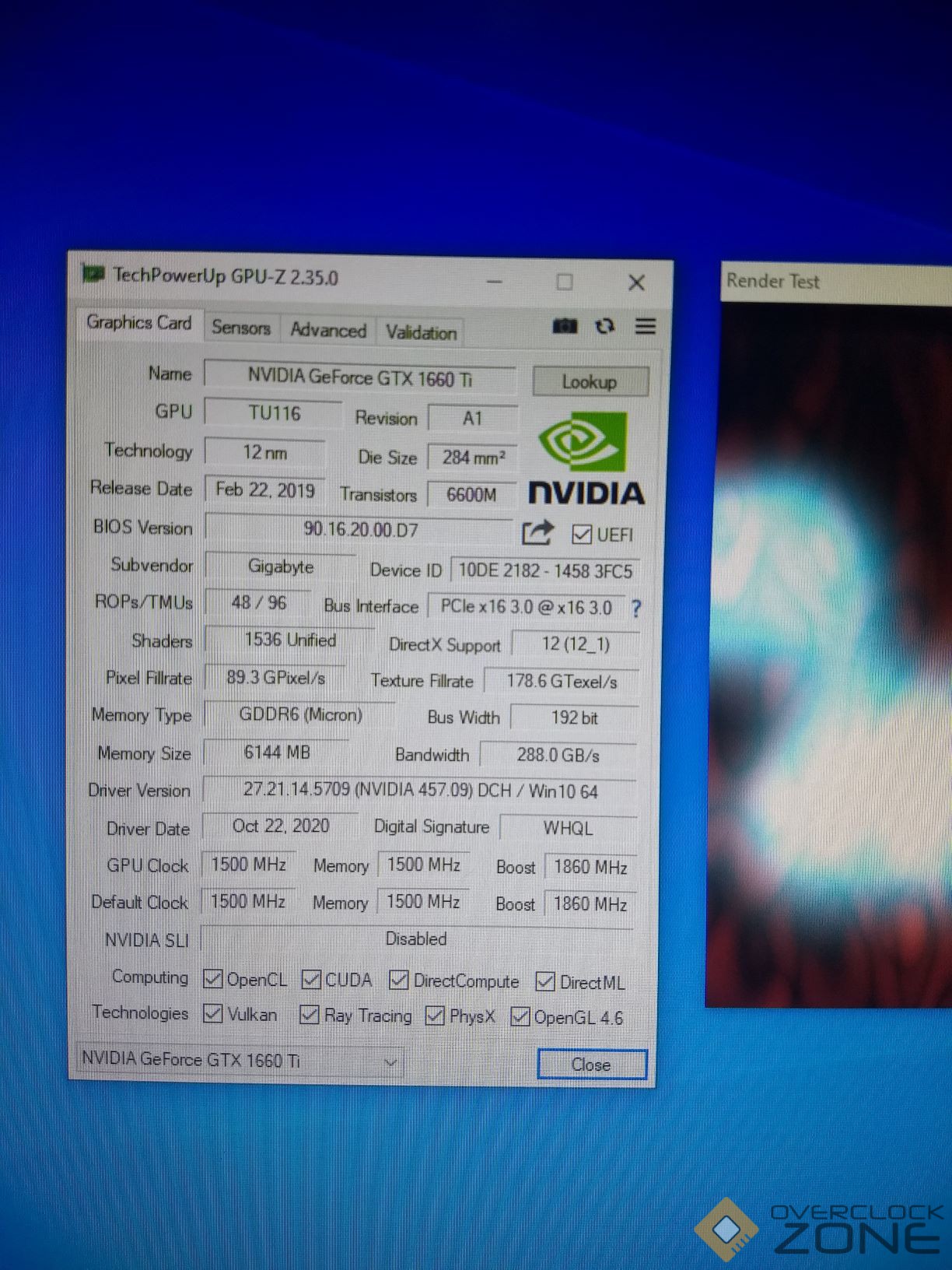Toggle the PhysX checkbox
The image size is (952, 1270).
click(435, 1016)
